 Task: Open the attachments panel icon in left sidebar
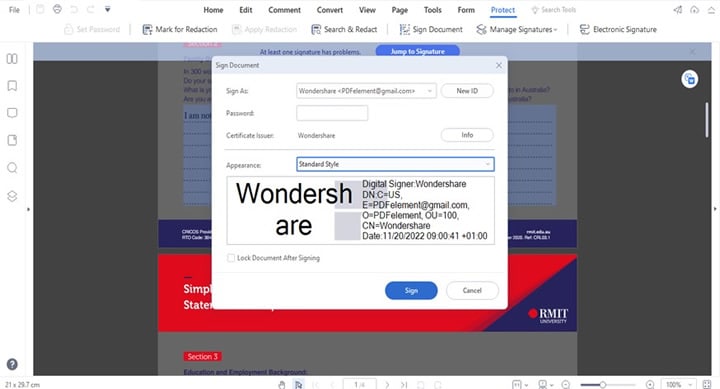(12, 140)
